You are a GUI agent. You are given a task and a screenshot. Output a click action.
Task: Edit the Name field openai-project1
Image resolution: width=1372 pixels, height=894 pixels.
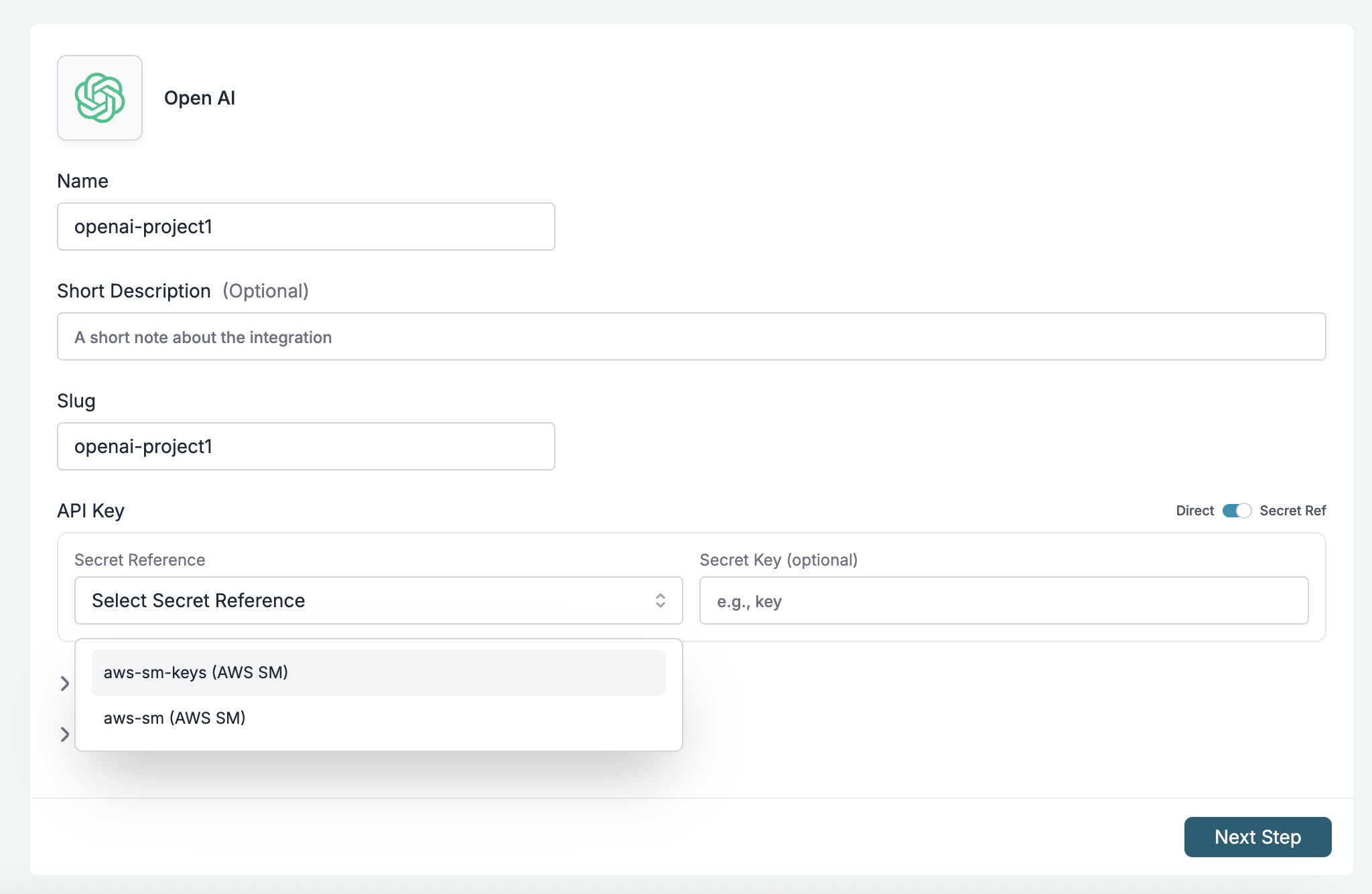(x=306, y=227)
